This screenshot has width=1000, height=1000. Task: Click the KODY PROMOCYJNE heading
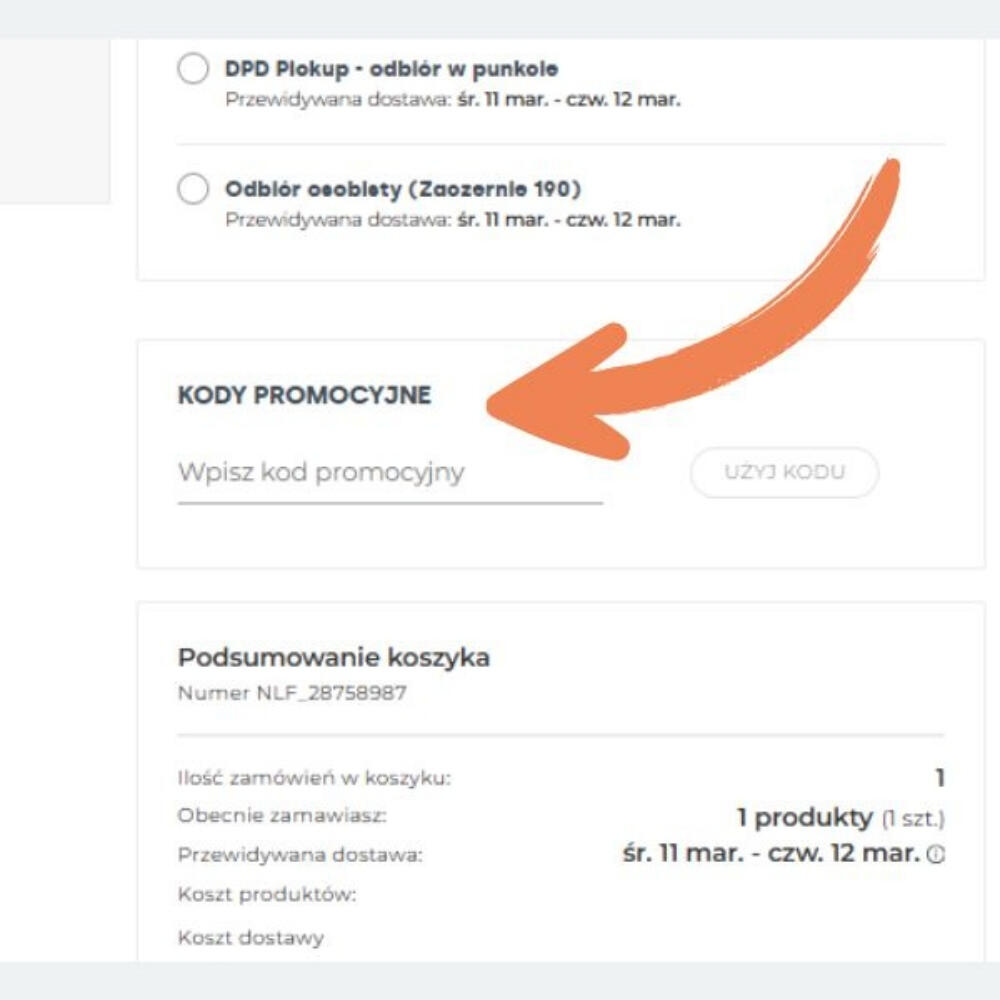point(304,395)
